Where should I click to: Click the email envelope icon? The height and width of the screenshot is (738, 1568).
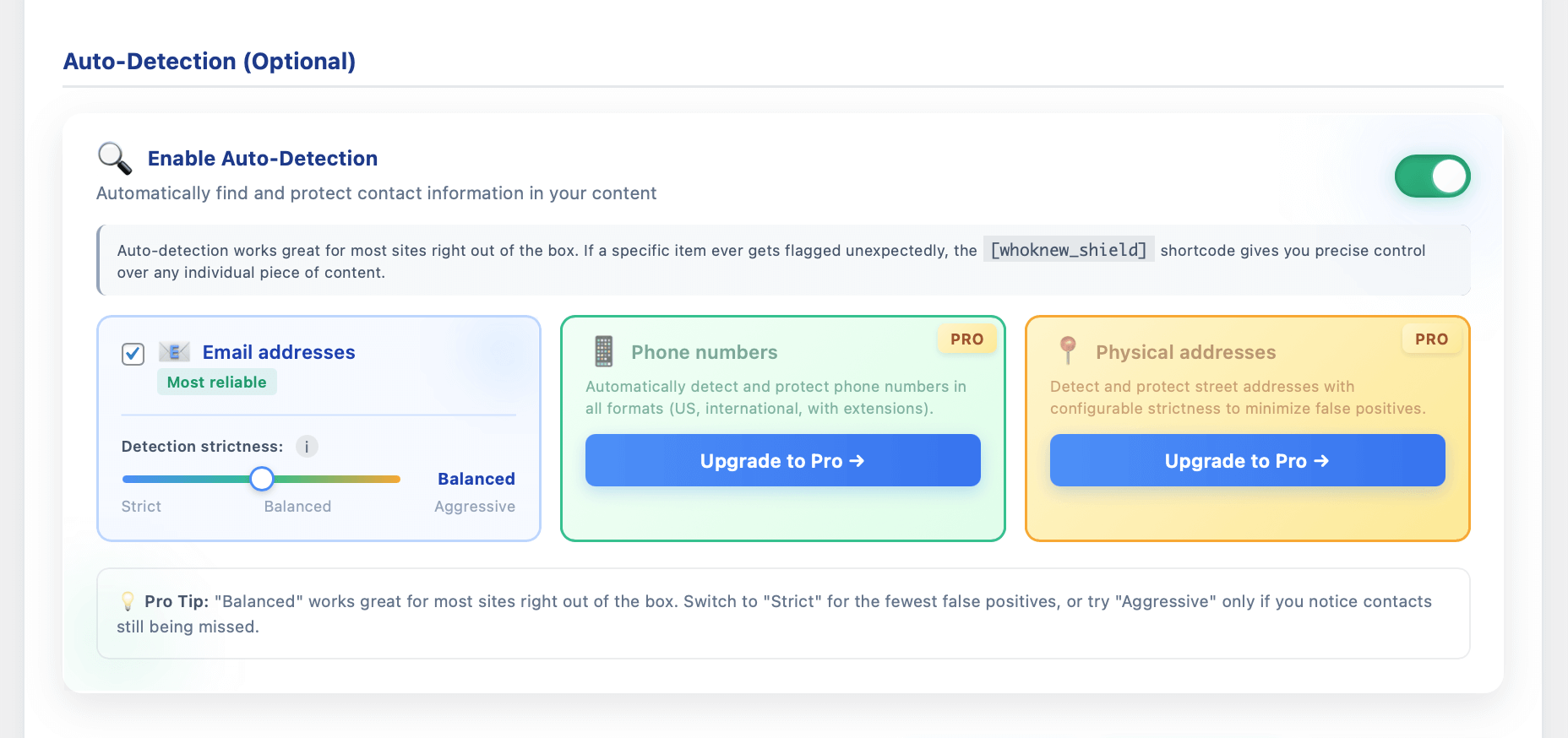[x=174, y=352]
